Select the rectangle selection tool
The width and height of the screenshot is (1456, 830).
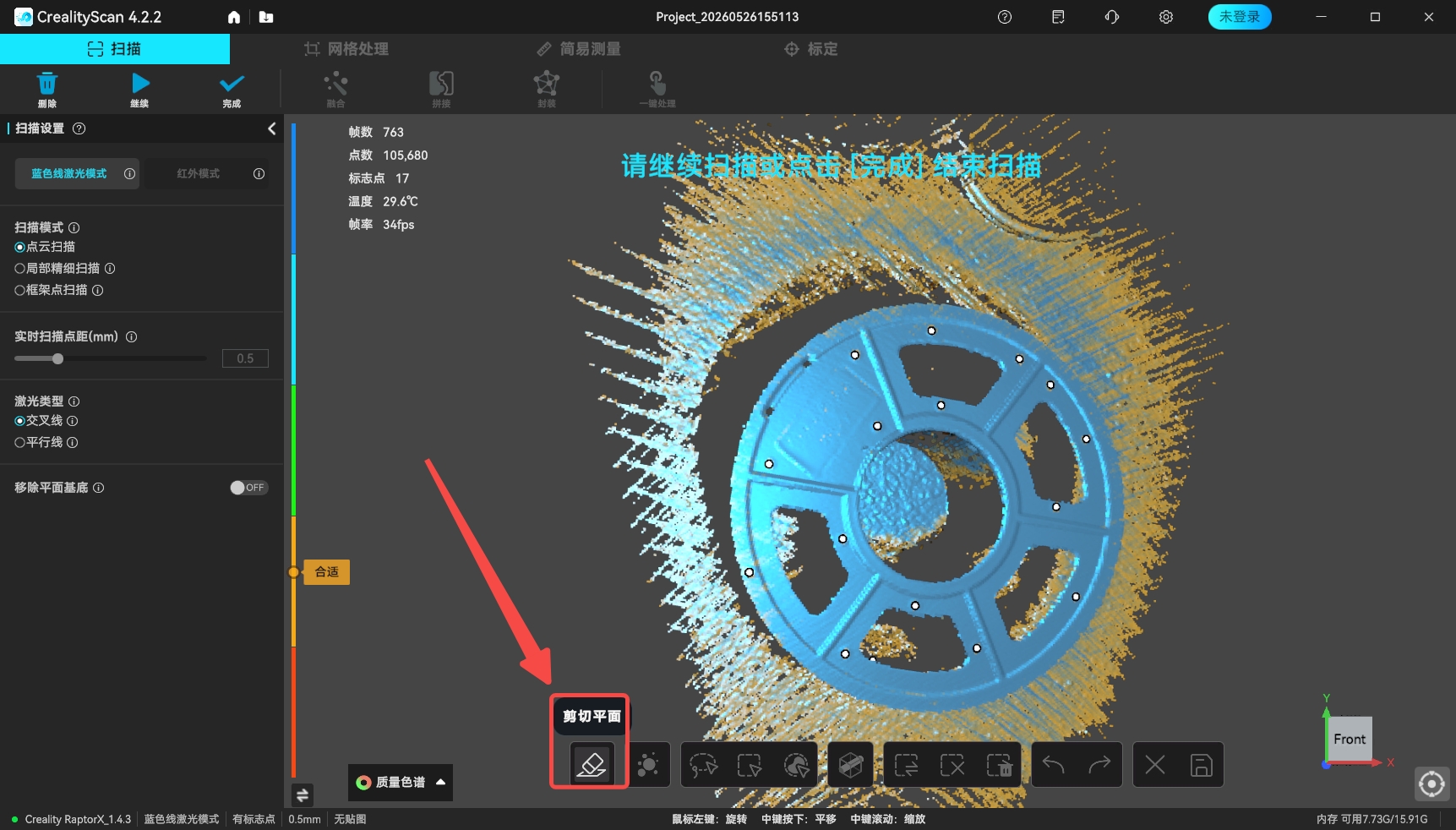coord(750,765)
